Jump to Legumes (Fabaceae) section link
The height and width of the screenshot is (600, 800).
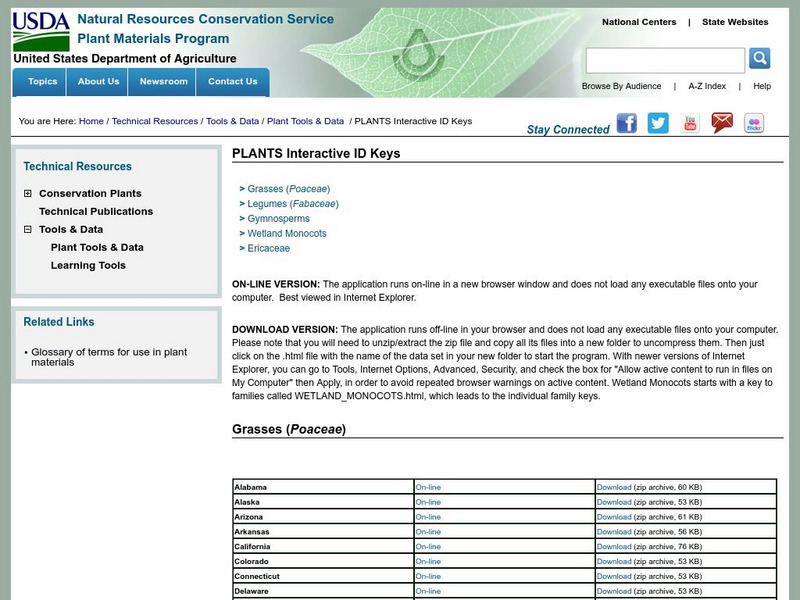click(x=293, y=204)
